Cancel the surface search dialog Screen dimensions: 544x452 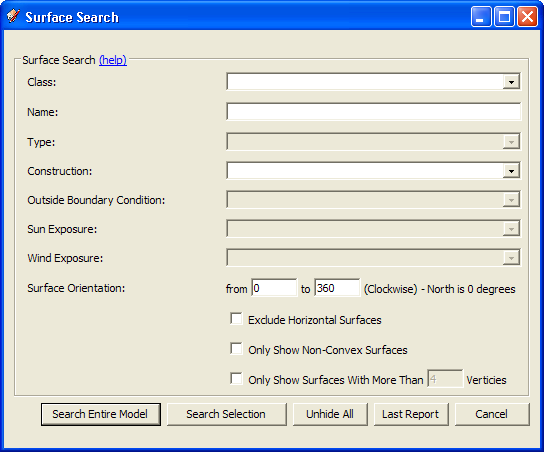coord(492,414)
